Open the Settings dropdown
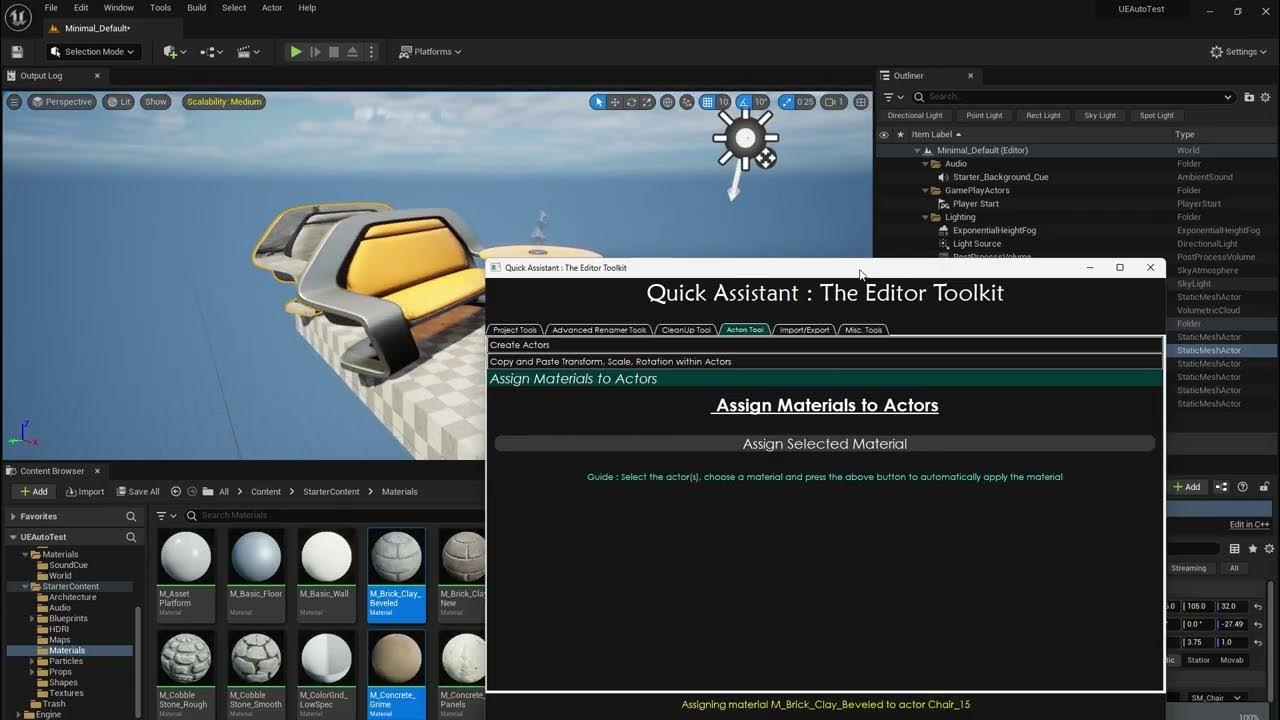This screenshot has width=1280, height=720. click(1239, 52)
